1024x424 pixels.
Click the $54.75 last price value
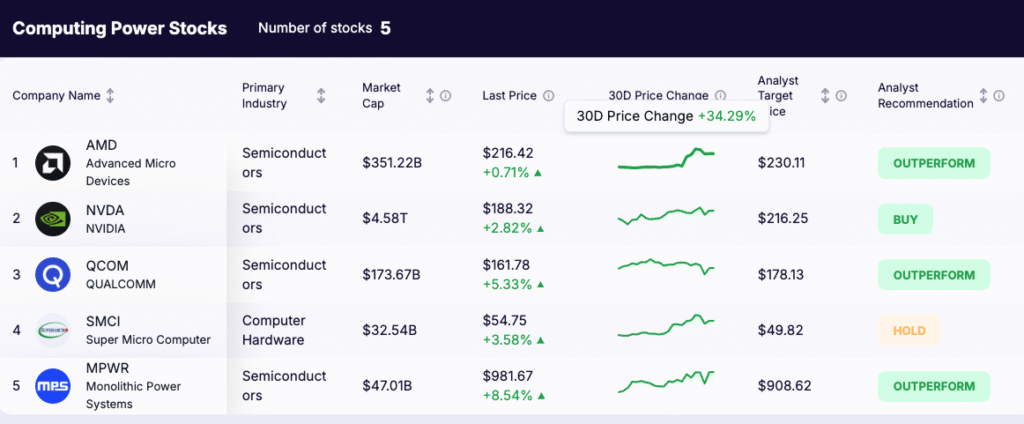click(504, 321)
